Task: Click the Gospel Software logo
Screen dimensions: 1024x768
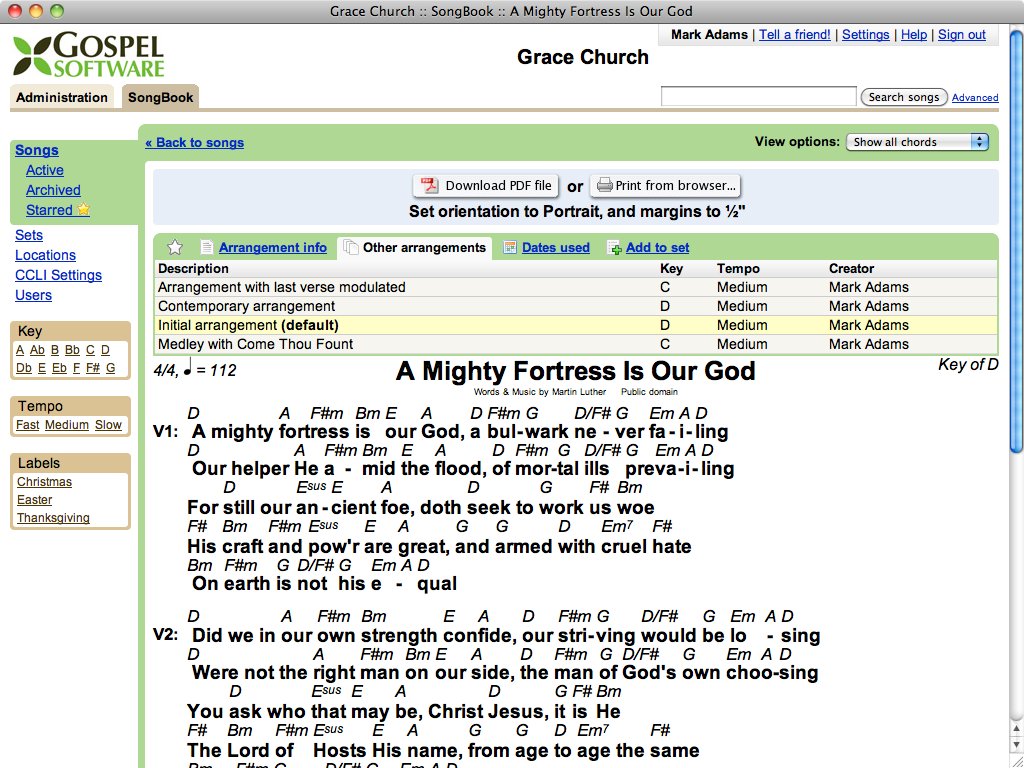Action: [x=89, y=55]
